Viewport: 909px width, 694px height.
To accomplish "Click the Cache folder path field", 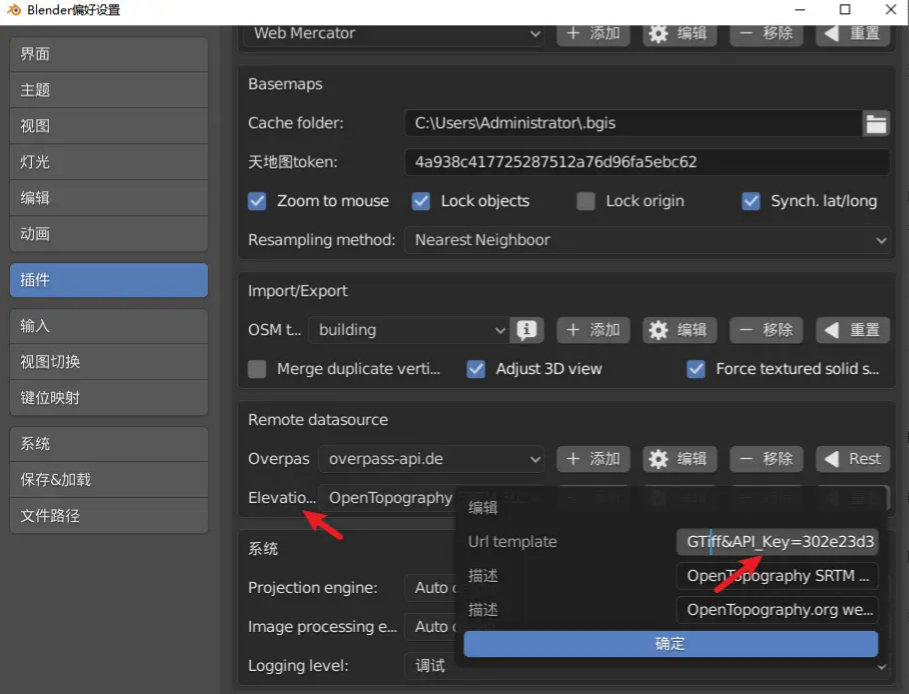I will [633, 123].
